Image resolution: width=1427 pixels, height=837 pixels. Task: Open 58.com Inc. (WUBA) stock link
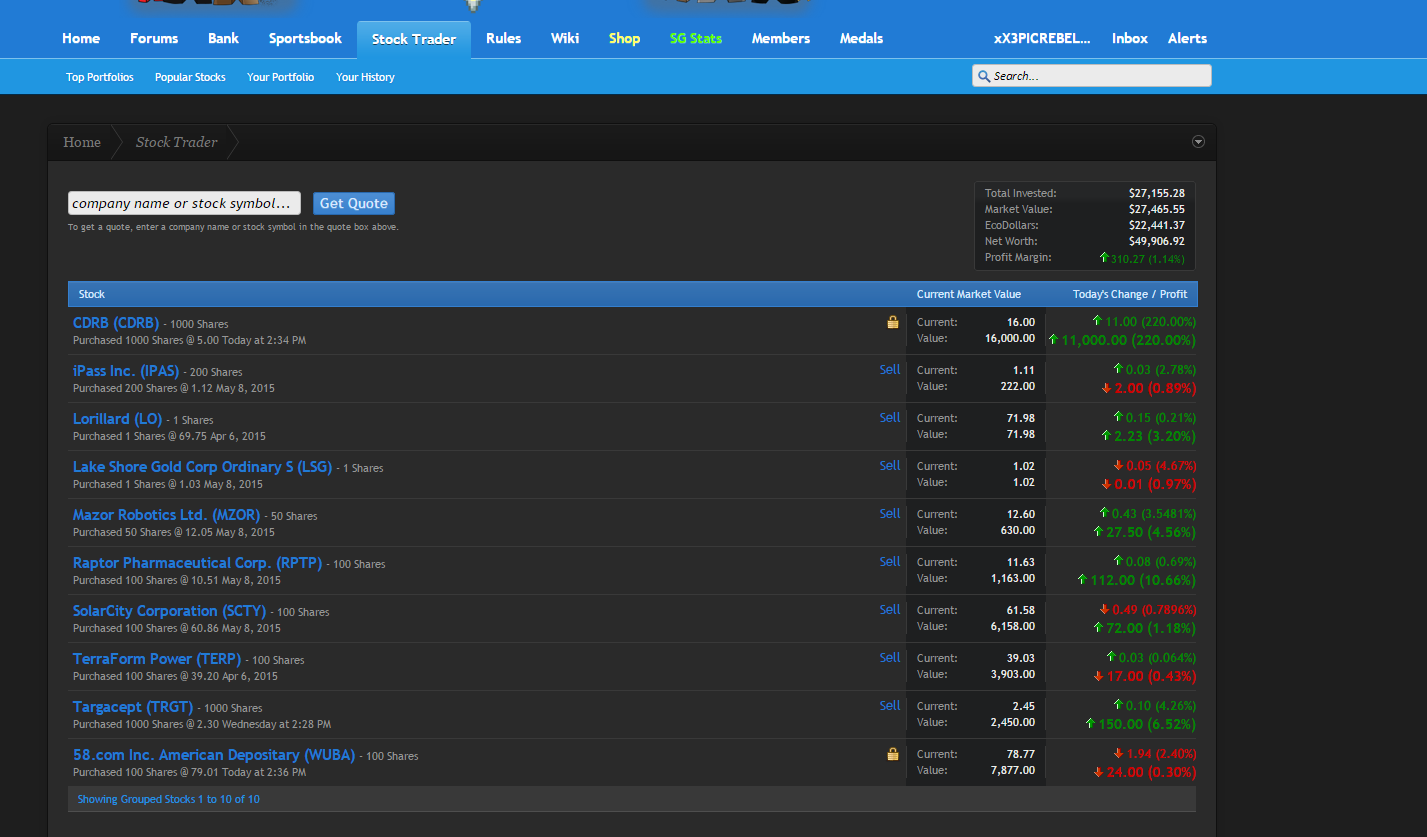click(214, 755)
